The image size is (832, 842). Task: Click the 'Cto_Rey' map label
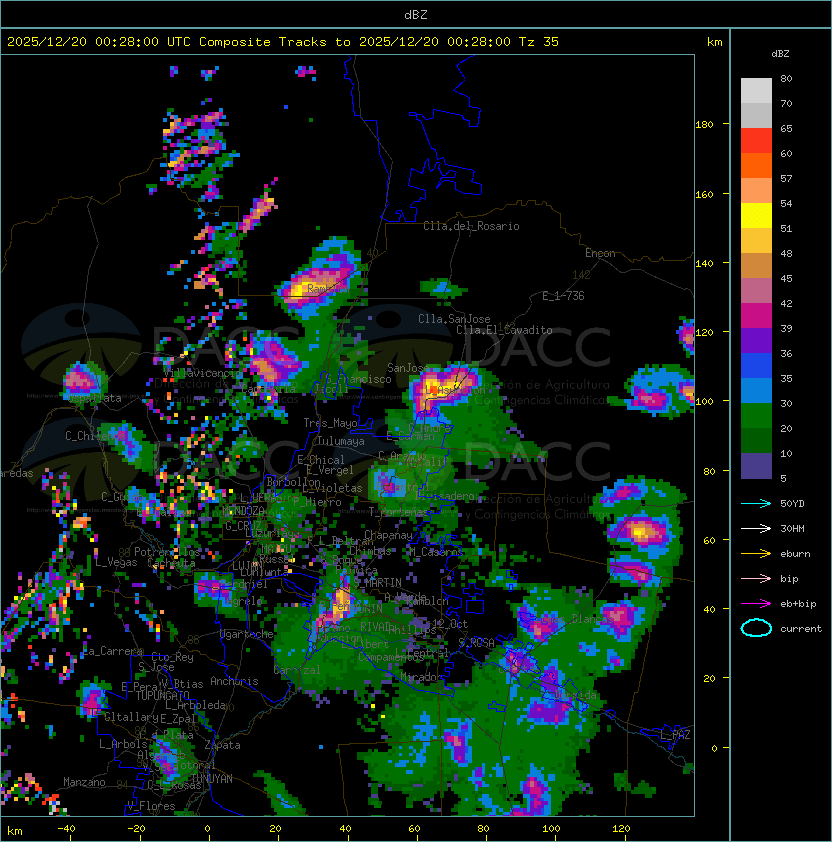tap(172, 657)
